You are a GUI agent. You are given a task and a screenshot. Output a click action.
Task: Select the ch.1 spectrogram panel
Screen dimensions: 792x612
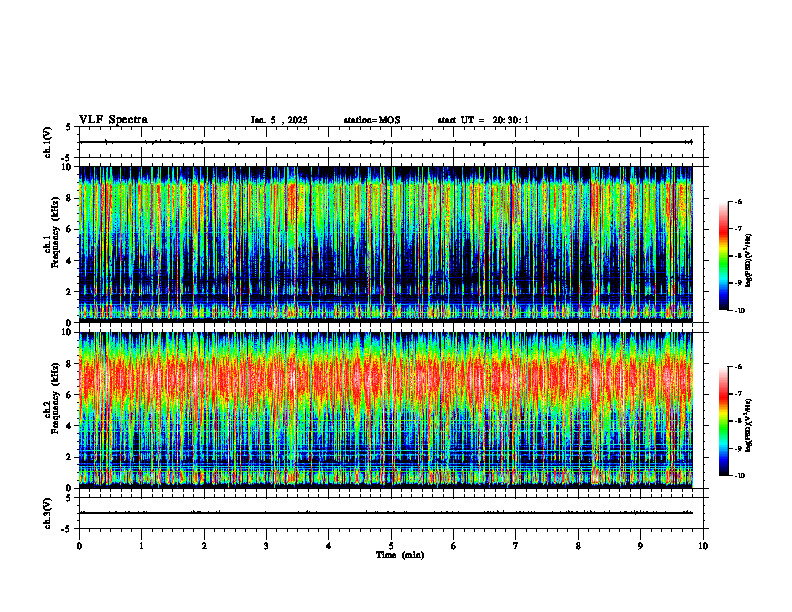click(386, 244)
